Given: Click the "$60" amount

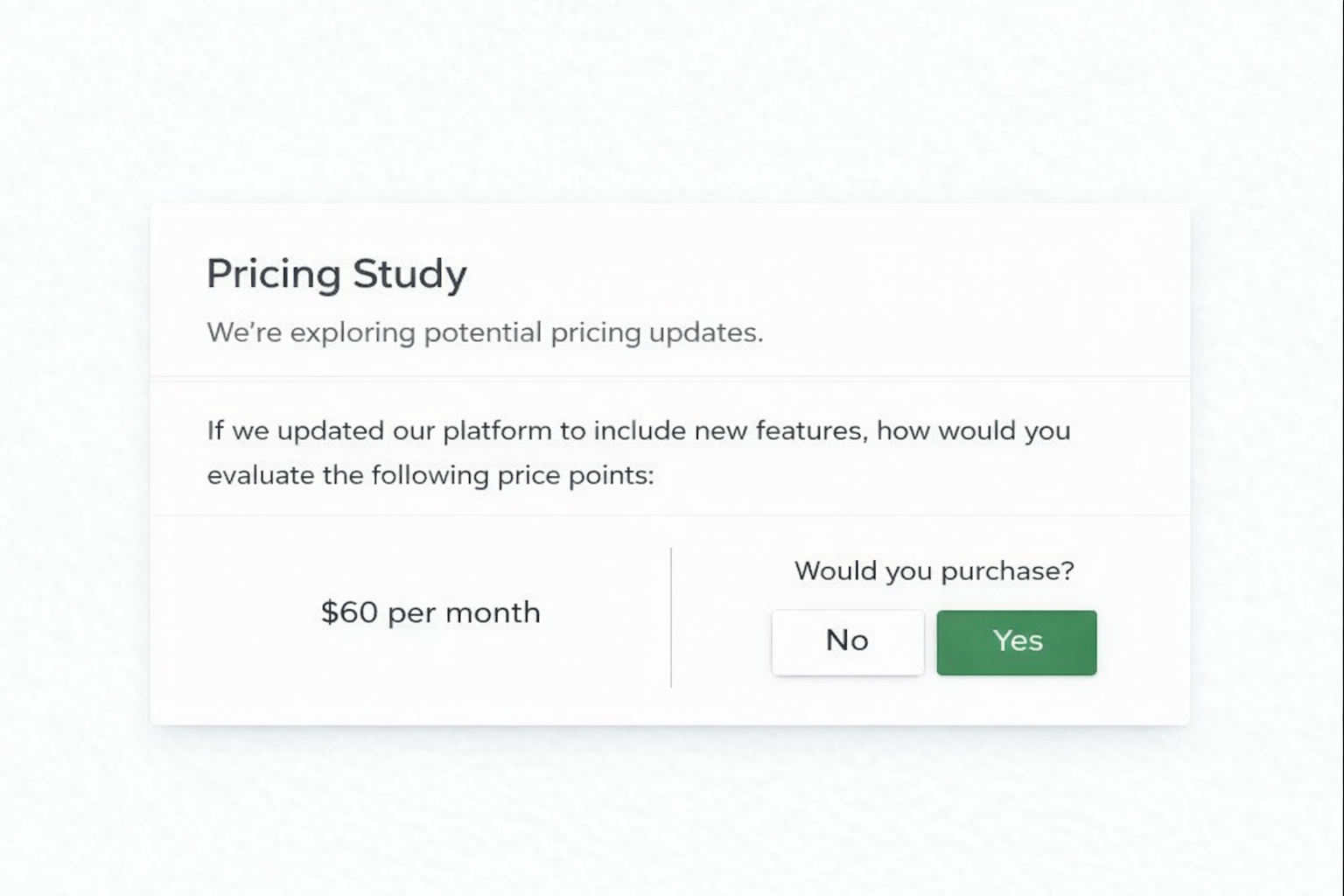Looking at the screenshot, I should 349,612.
